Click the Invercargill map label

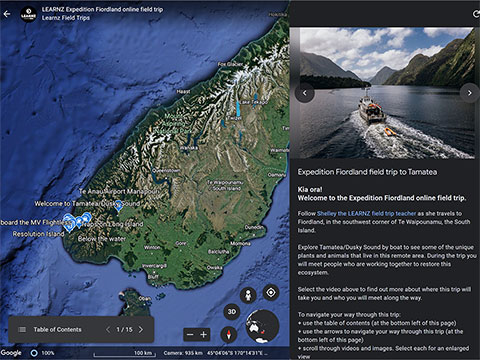154,266
